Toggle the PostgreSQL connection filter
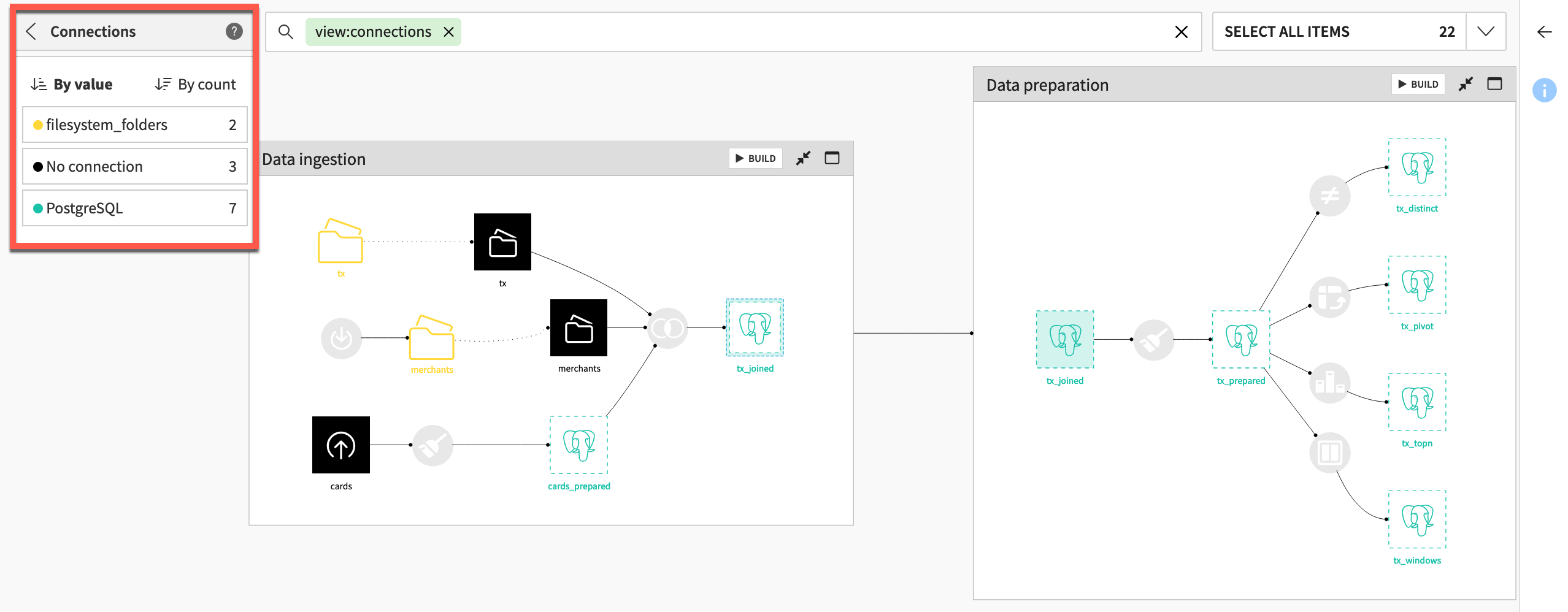1568x612 pixels. [x=134, y=208]
